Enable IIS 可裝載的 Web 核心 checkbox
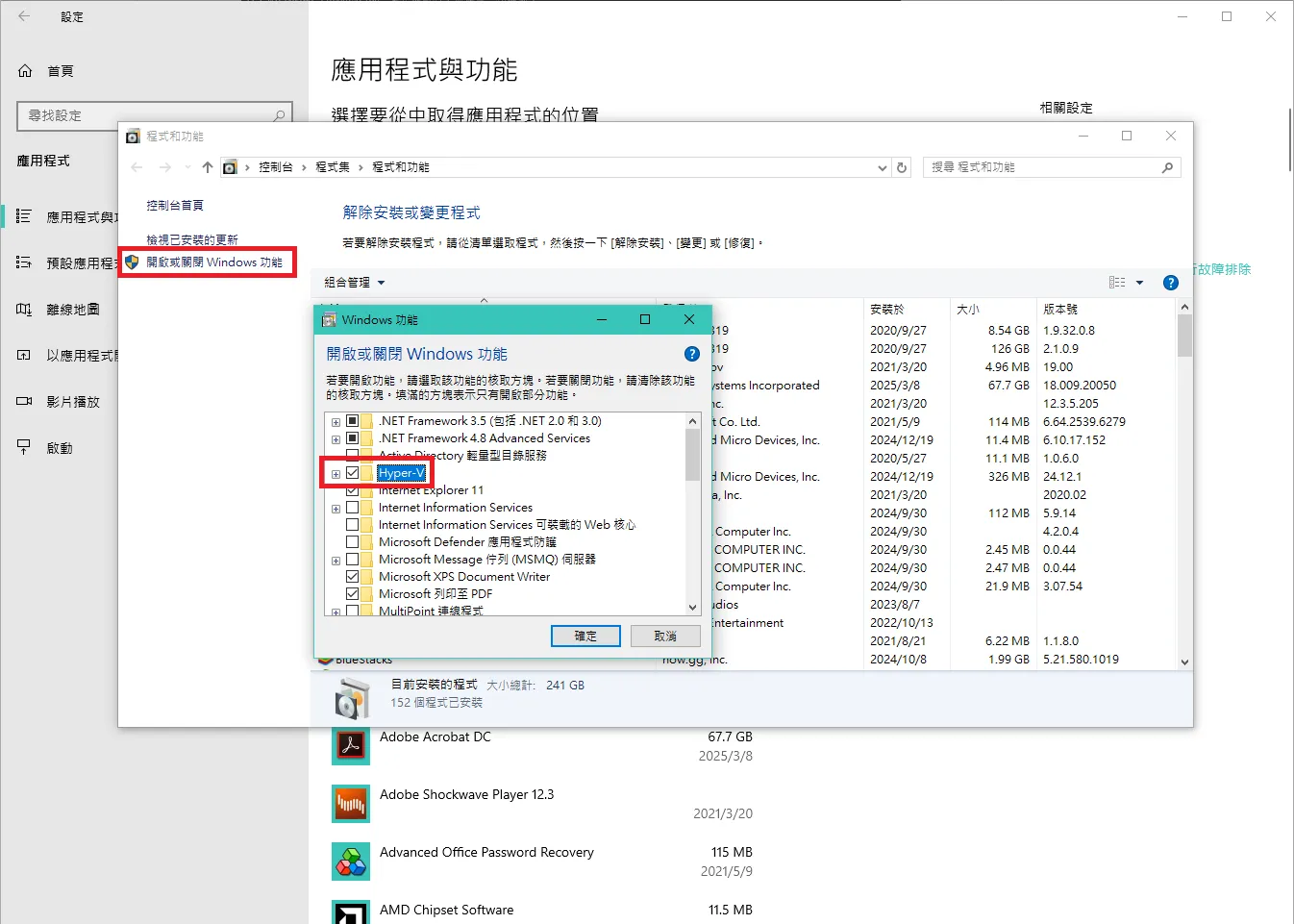Viewport: 1294px width, 924px height. point(353,525)
